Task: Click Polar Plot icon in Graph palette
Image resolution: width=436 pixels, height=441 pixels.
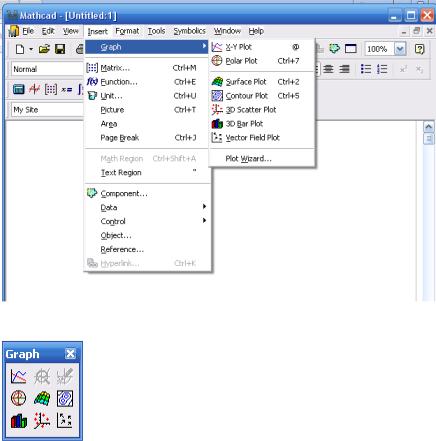Action: point(19,398)
